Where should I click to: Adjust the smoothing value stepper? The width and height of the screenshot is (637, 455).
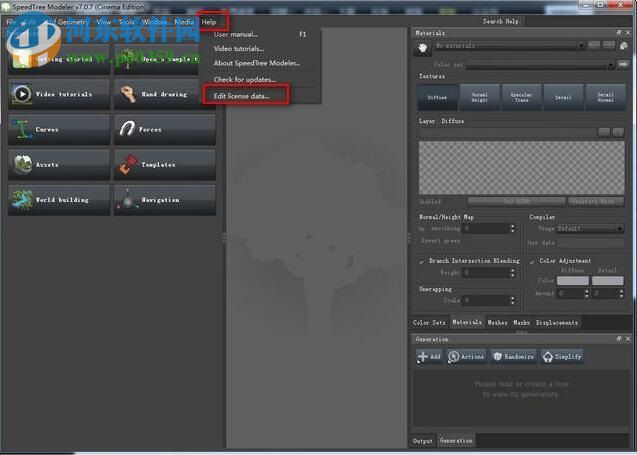pos(512,229)
